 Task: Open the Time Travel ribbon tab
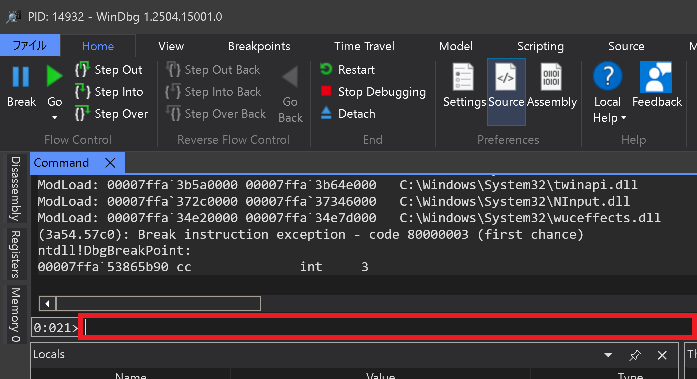point(364,46)
